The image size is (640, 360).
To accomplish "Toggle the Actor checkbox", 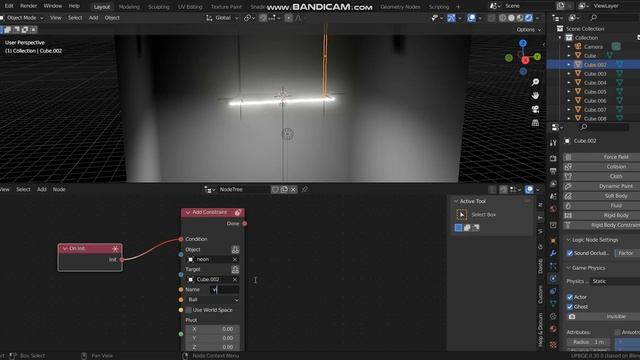I will tap(570, 297).
